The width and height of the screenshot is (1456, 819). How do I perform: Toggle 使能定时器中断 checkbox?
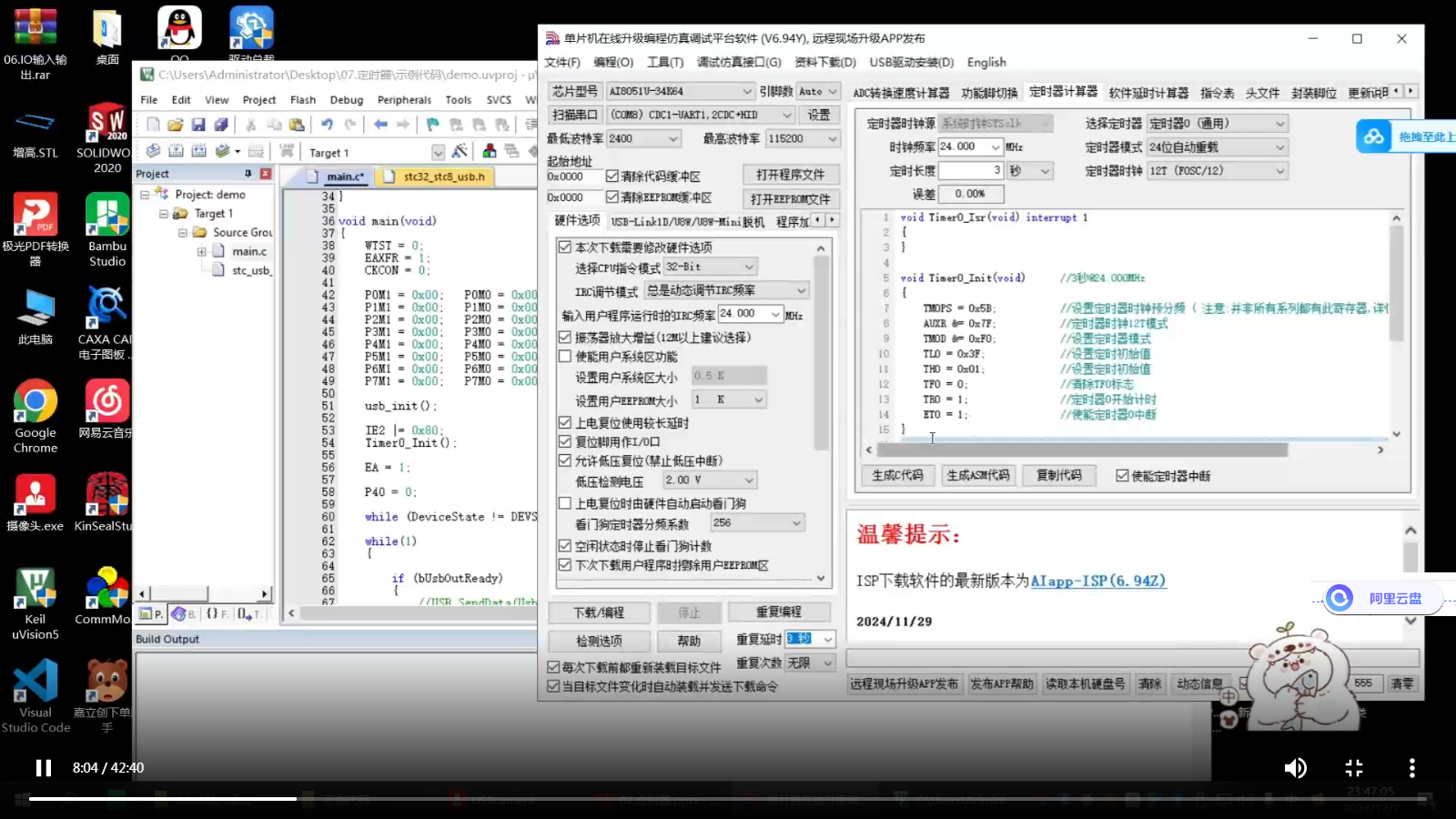(1122, 476)
